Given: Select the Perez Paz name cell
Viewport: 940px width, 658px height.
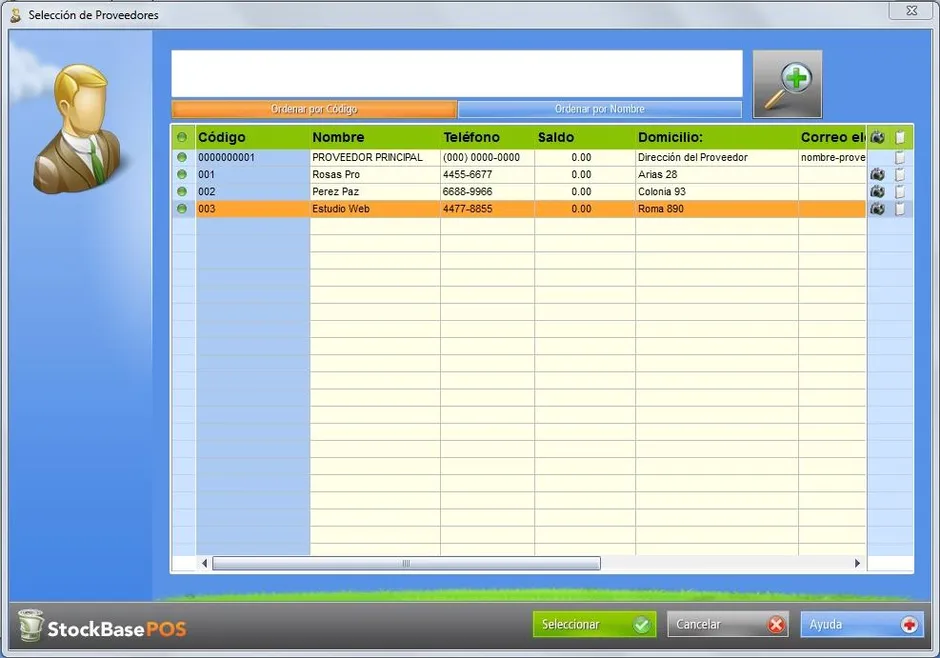Looking at the screenshot, I should point(375,192).
